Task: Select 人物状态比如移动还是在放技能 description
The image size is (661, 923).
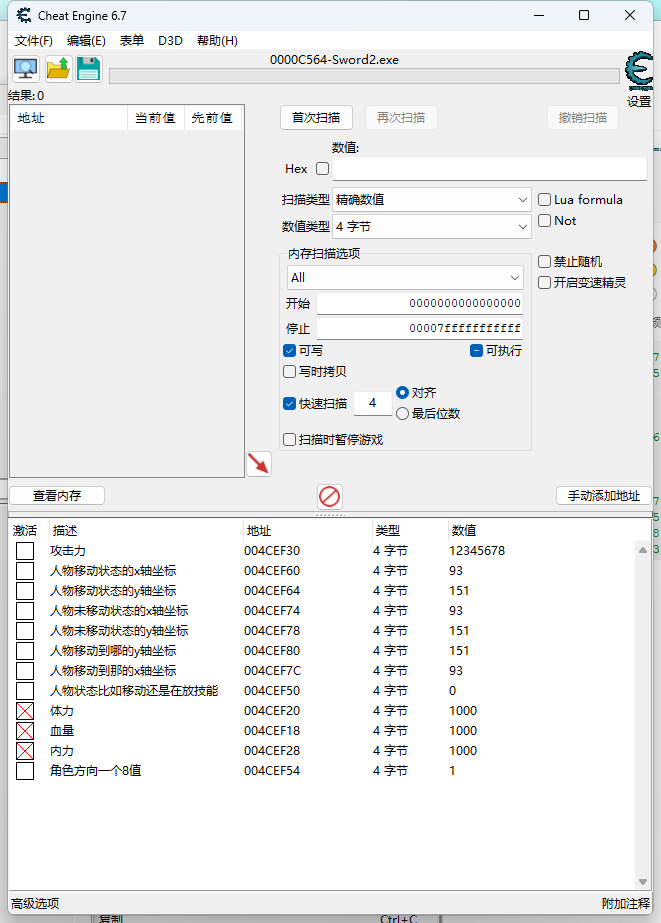Action: pos(134,691)
